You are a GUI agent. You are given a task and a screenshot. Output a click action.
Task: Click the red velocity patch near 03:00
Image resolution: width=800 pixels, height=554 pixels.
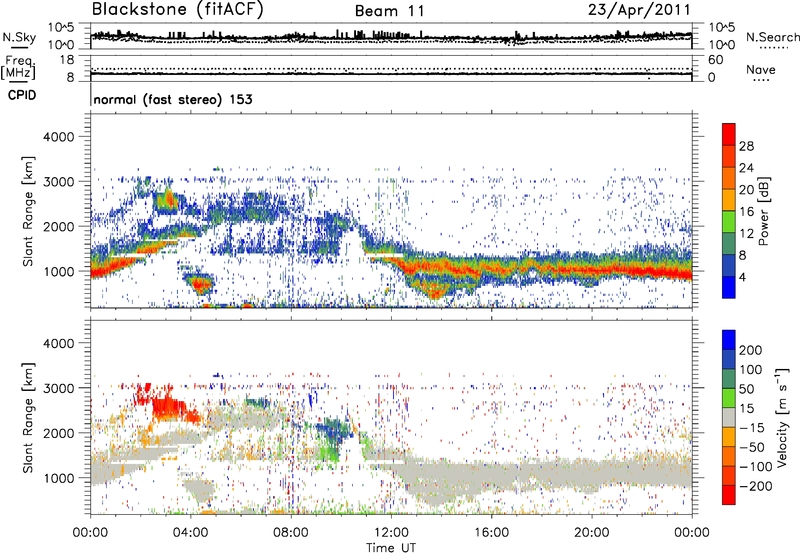(169, 407)
